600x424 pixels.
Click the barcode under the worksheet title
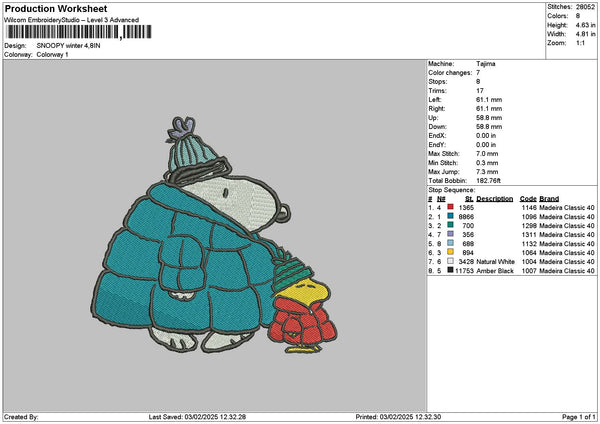point(79,32)
